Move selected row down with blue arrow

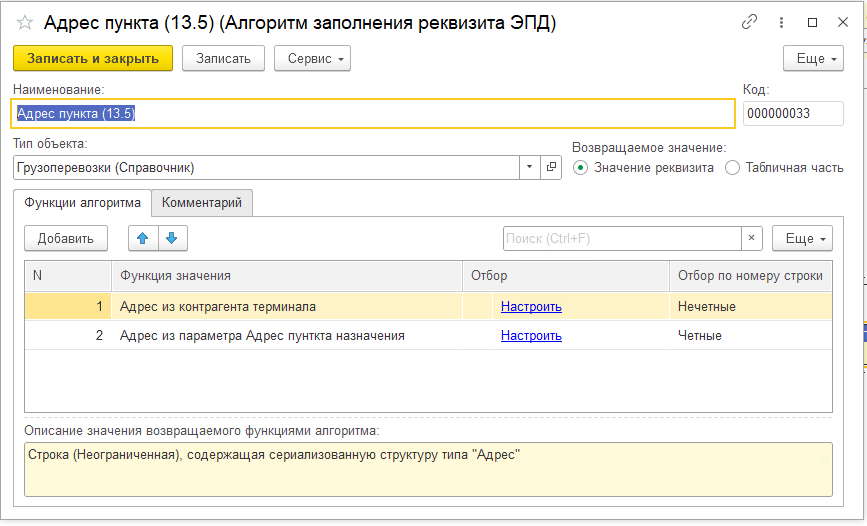[172, 238]
